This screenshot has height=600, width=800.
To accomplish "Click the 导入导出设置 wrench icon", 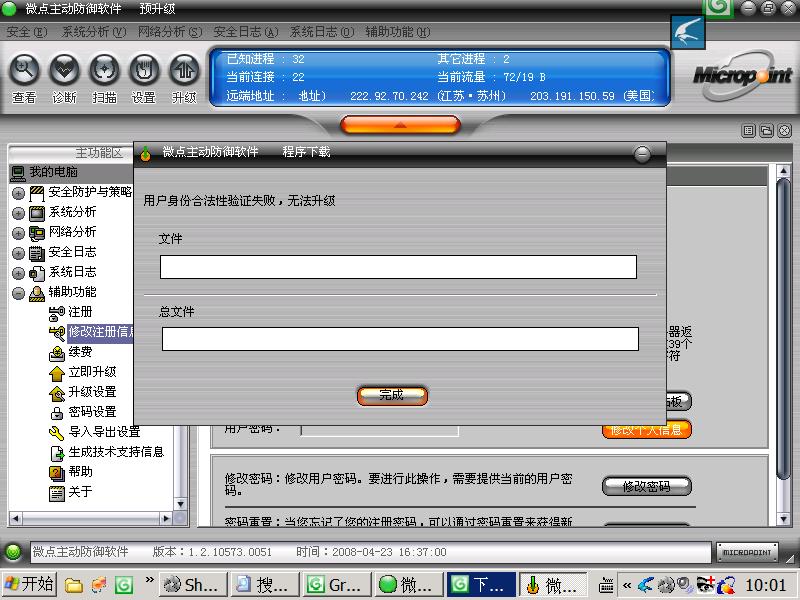I will point(57,433).
